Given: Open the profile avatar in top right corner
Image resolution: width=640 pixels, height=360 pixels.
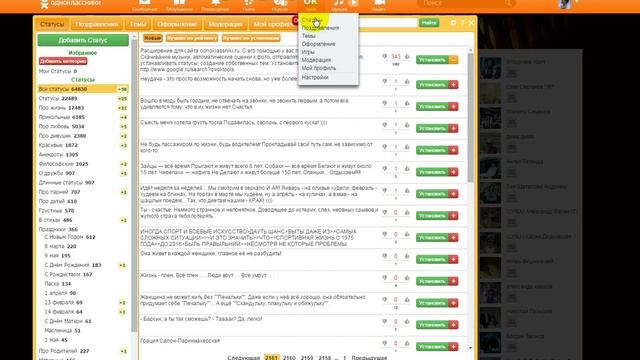Looking at the screenshot, I should click(565, 4).
